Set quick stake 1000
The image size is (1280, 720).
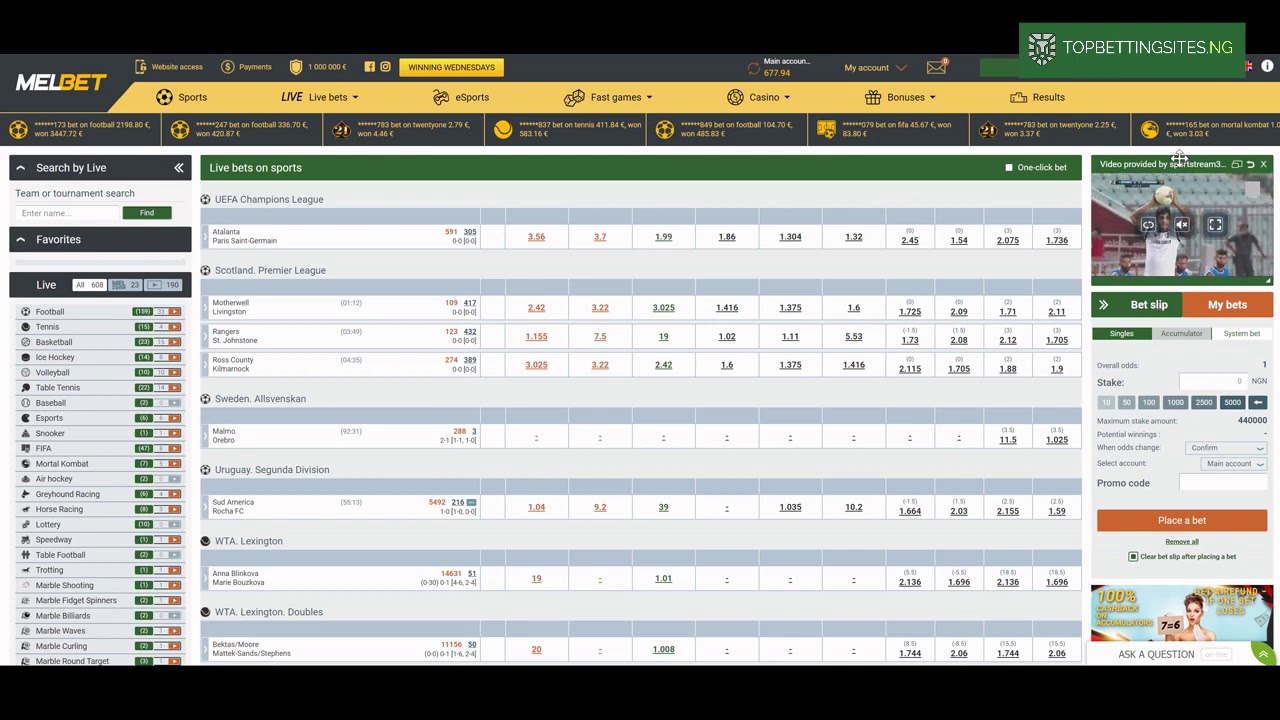coord(1175,403)
